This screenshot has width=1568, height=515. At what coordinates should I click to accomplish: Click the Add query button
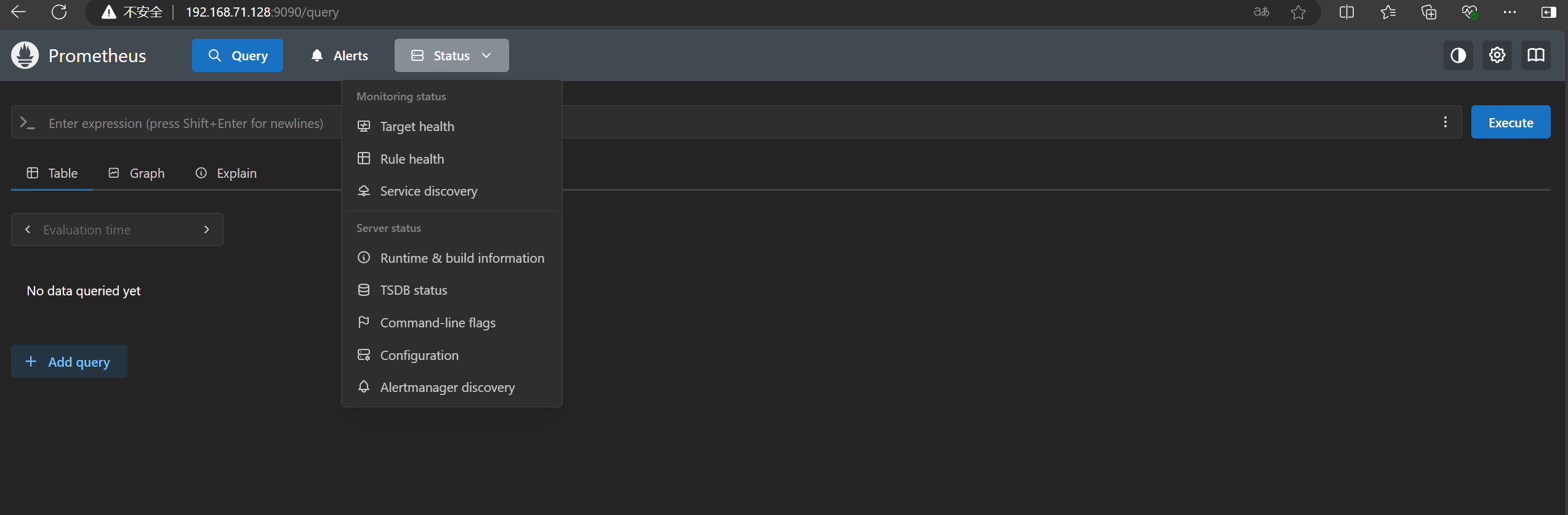[69, 361]
